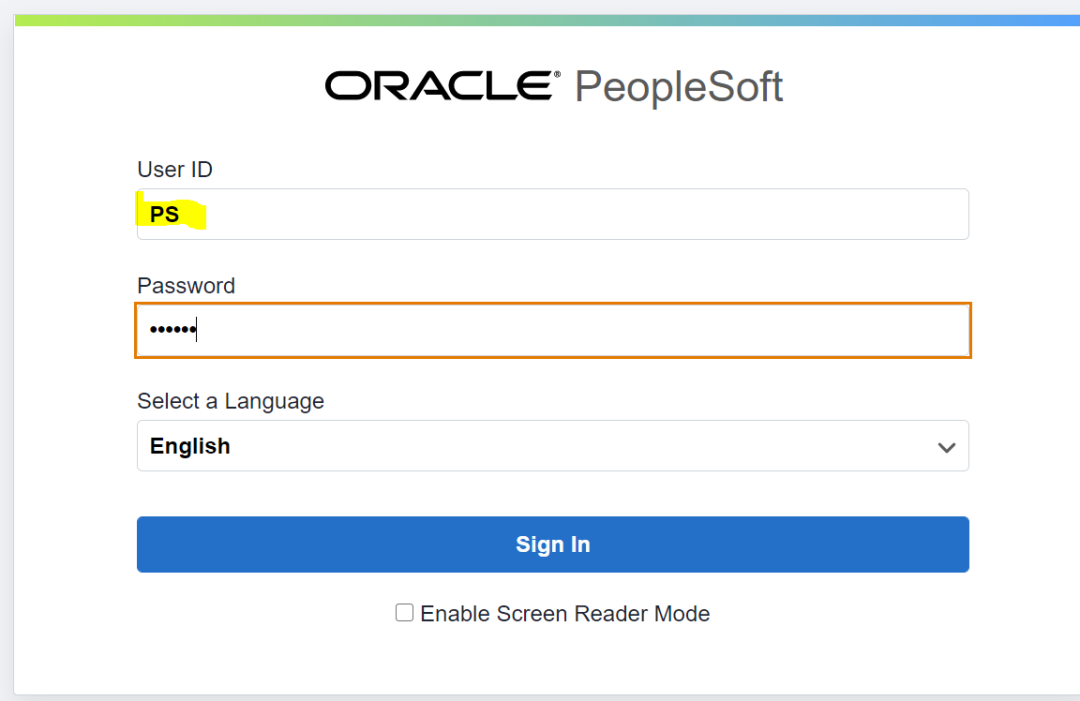
Task: Click the User ID input field
Action: (x=552, y=214)
